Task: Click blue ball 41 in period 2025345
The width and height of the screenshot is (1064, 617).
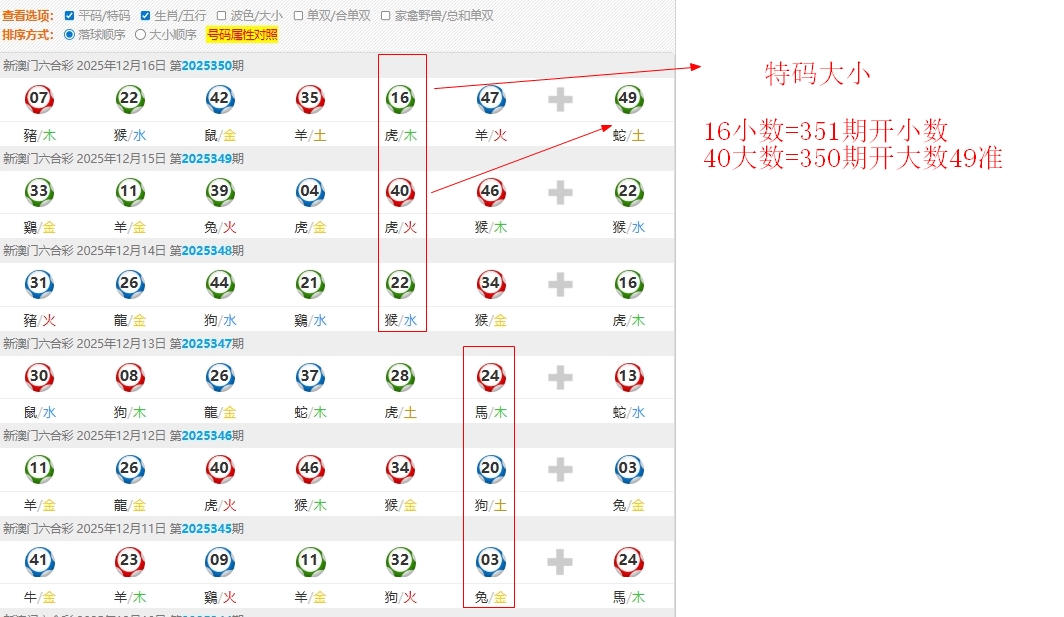Action: pos(39,561)
